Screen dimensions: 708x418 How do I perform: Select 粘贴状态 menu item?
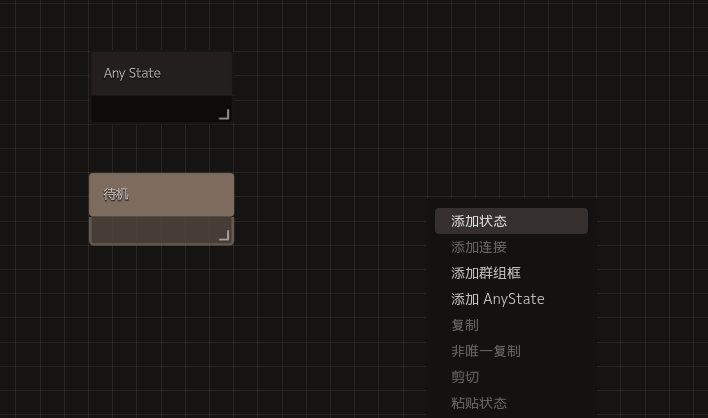click(511, 403)
